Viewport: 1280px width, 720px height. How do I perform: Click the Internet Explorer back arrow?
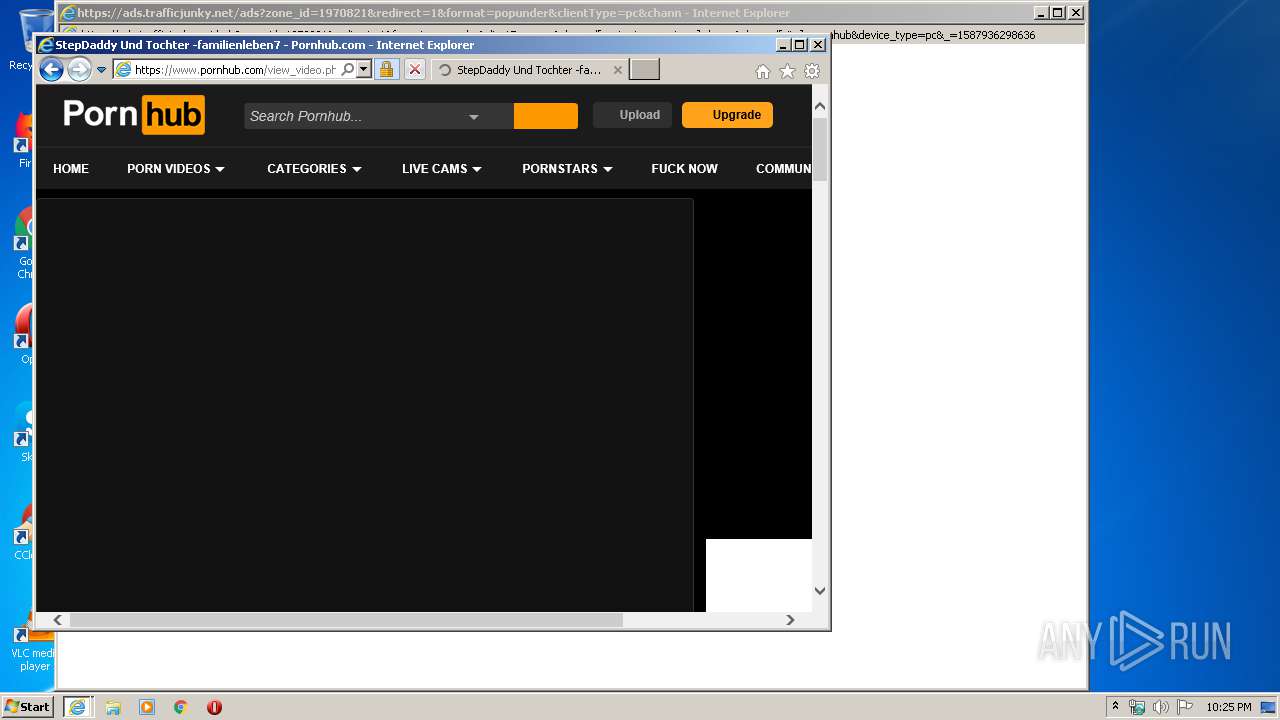point(51,70)
